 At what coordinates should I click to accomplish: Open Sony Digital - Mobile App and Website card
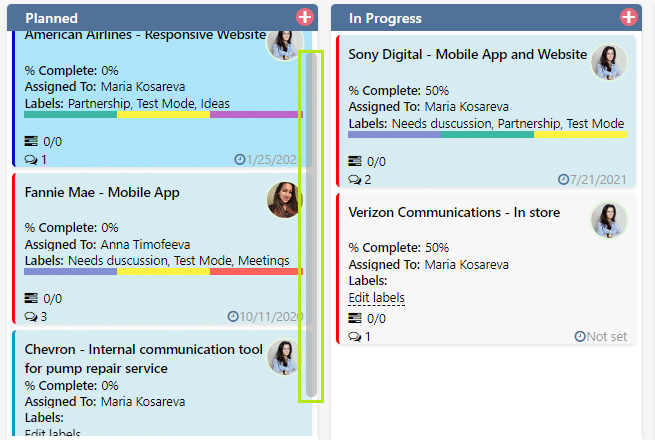pos(467,54)
